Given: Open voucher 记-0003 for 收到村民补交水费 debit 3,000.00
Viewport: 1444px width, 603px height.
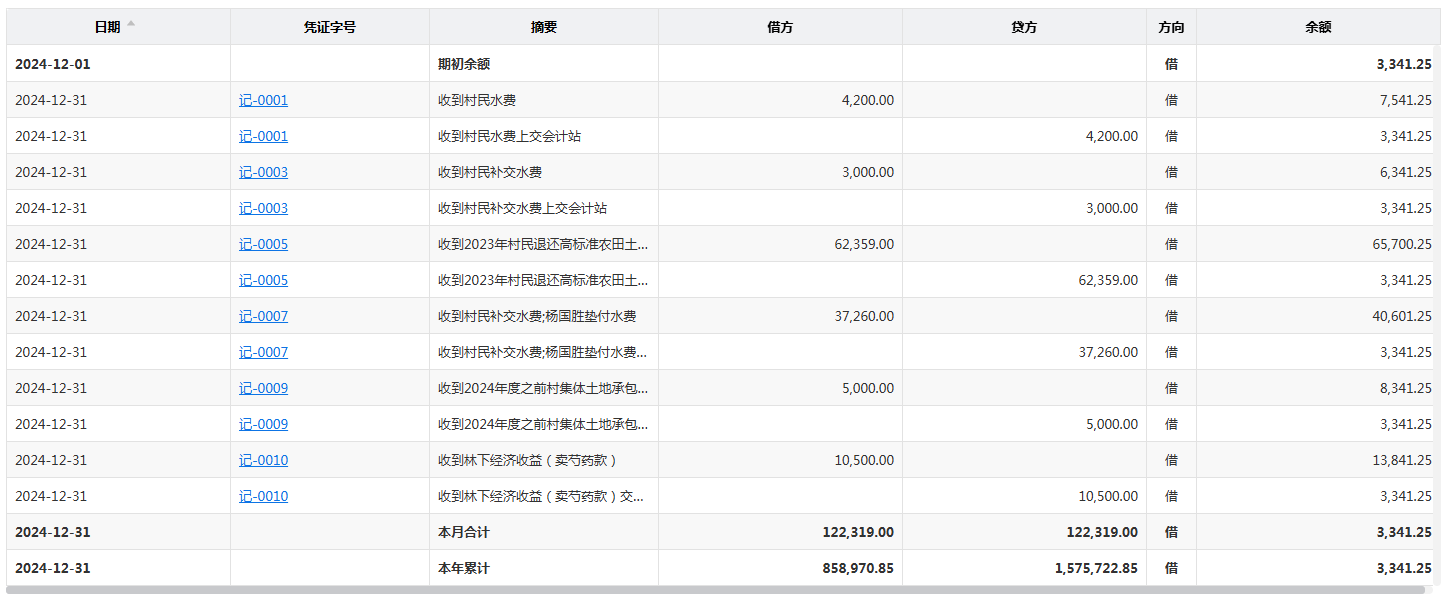Looking at the screenshot, I should (263, 172).
